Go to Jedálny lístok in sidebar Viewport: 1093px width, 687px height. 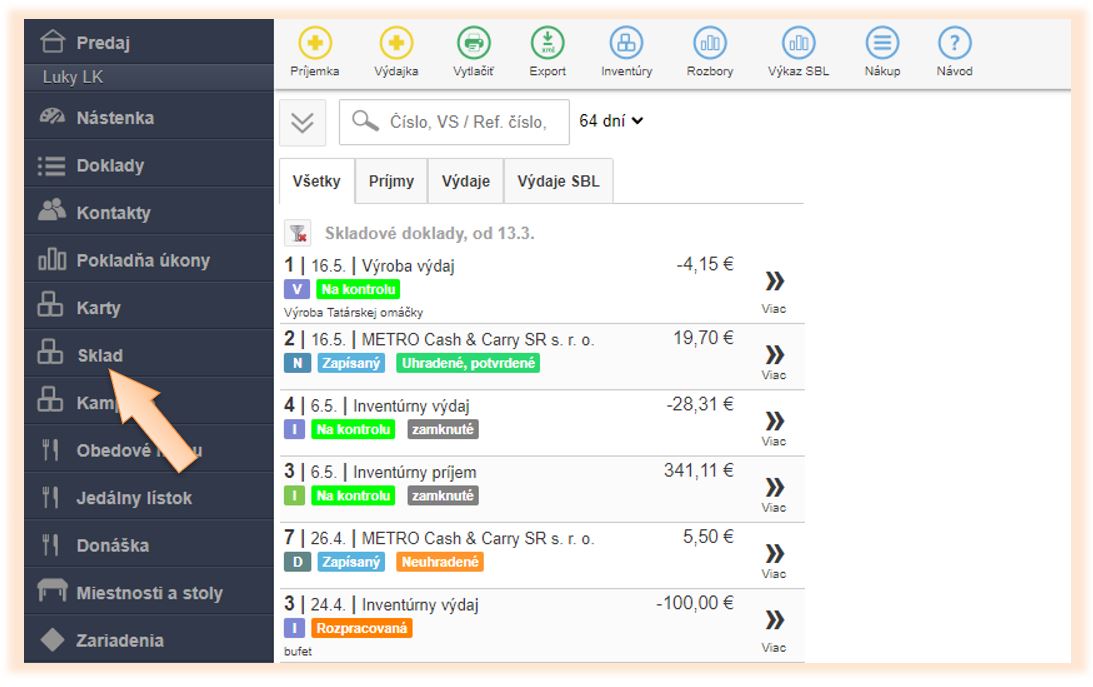(133, 498)
